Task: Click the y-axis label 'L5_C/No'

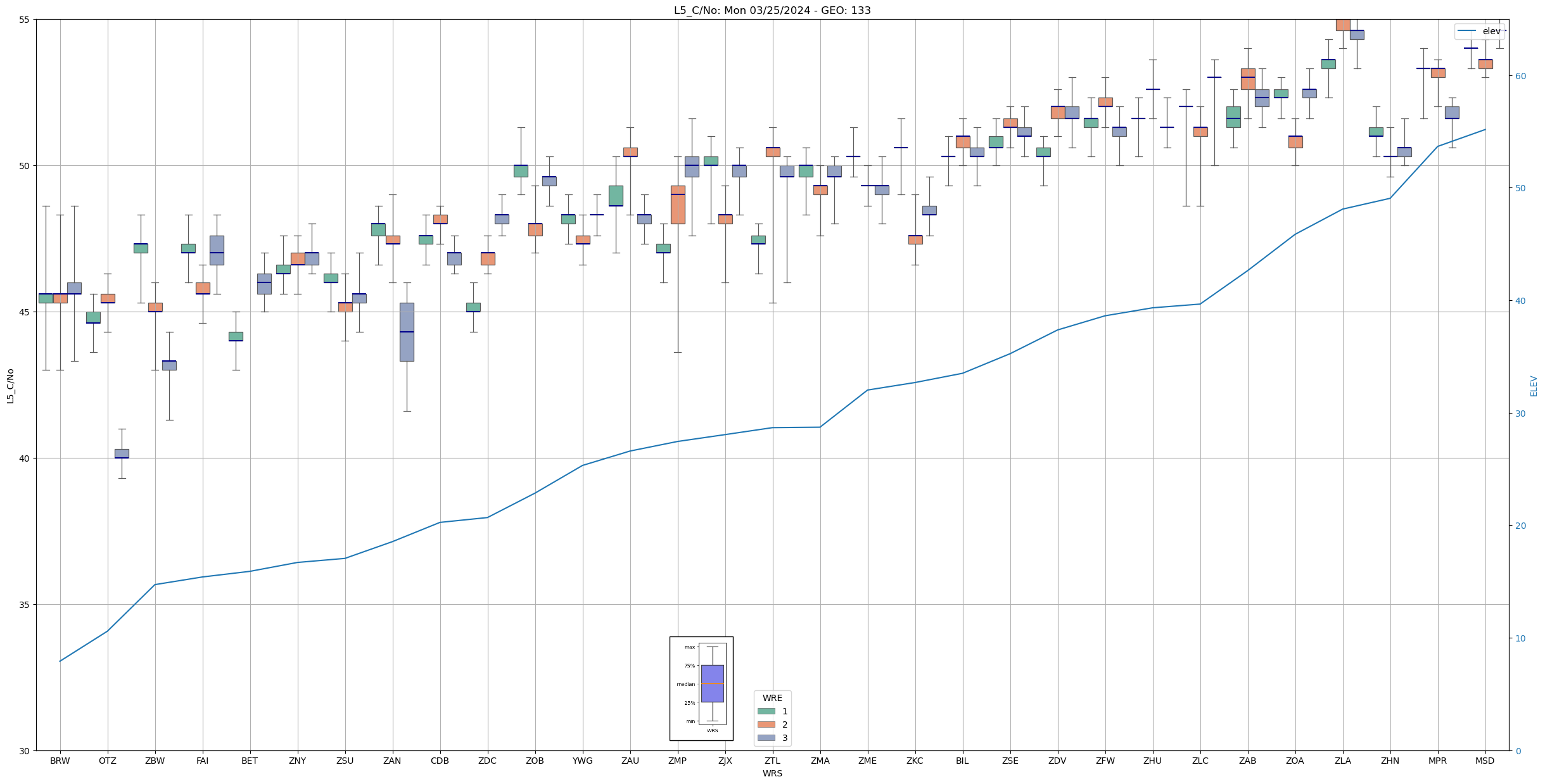Action: (x=10, y=386)
